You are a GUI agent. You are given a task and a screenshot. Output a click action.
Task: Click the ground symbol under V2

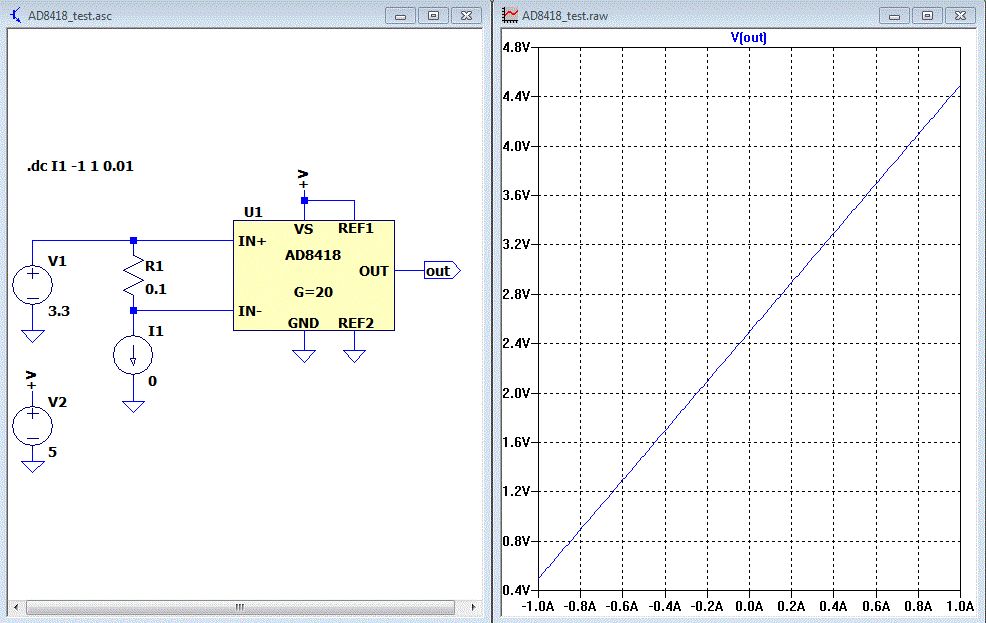pos(33,466)
